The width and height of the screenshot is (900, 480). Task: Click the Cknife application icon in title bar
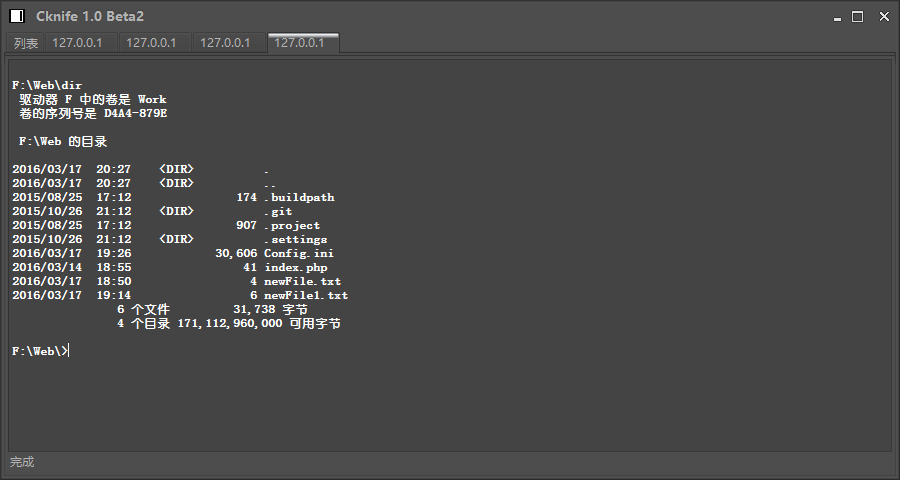17,16
